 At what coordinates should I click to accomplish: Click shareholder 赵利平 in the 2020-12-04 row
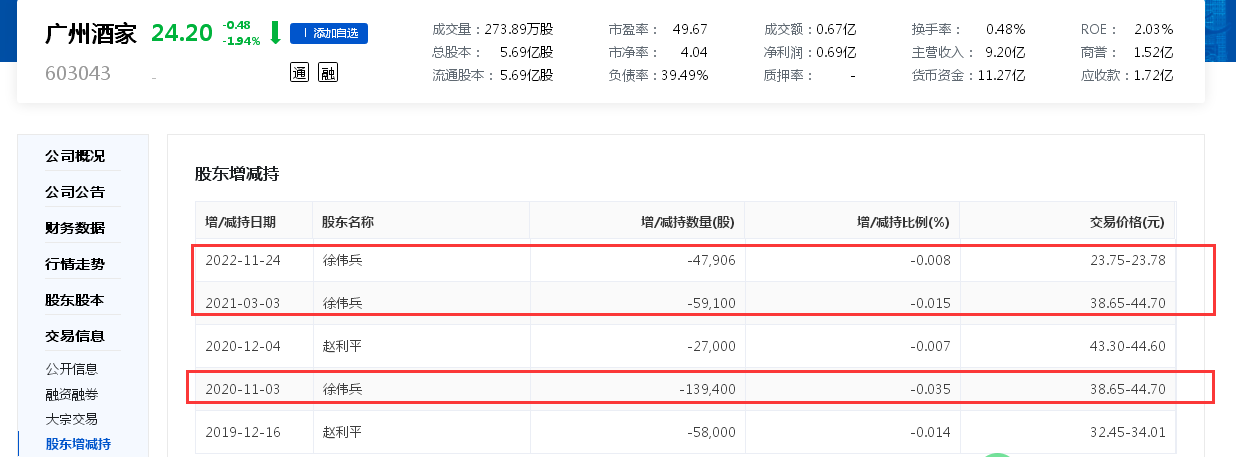(x=342, y=346)
